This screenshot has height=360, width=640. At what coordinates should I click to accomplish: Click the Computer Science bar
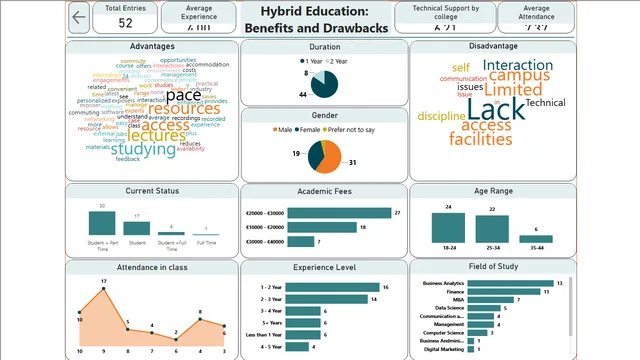(x=478, y=333)
